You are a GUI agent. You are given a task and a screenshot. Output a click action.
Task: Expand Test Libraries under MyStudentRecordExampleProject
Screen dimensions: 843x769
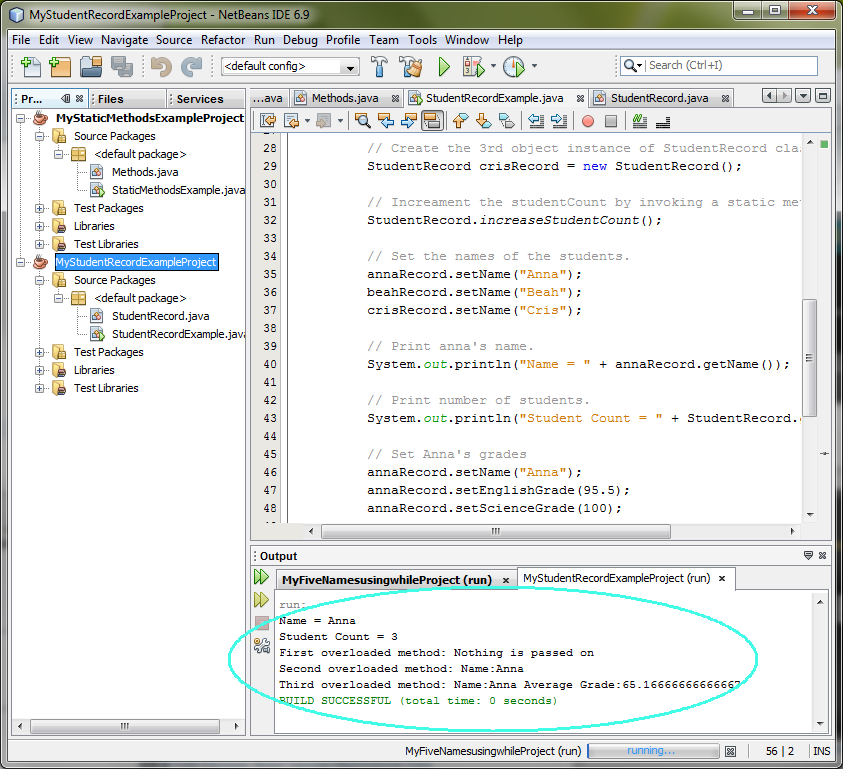[x=39, y=388]
